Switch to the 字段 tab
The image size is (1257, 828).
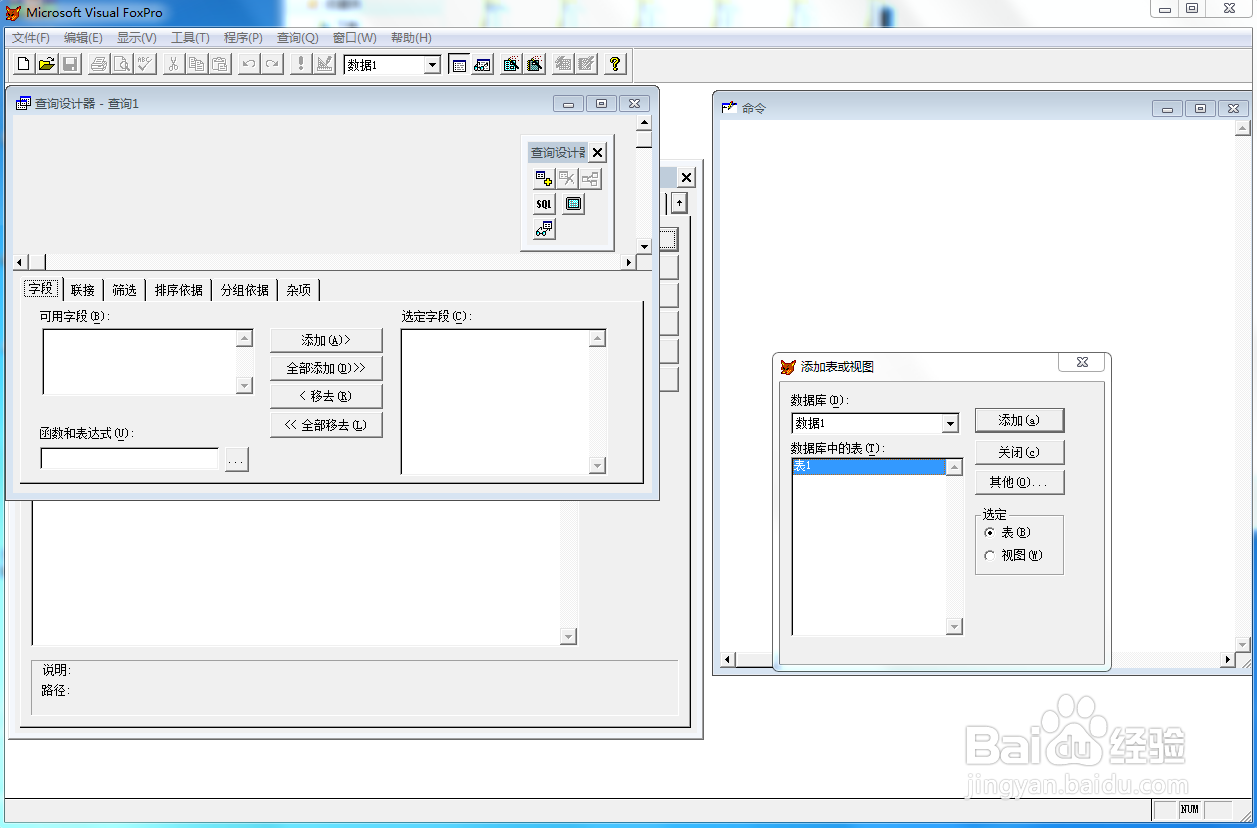[x=41, y=288]
